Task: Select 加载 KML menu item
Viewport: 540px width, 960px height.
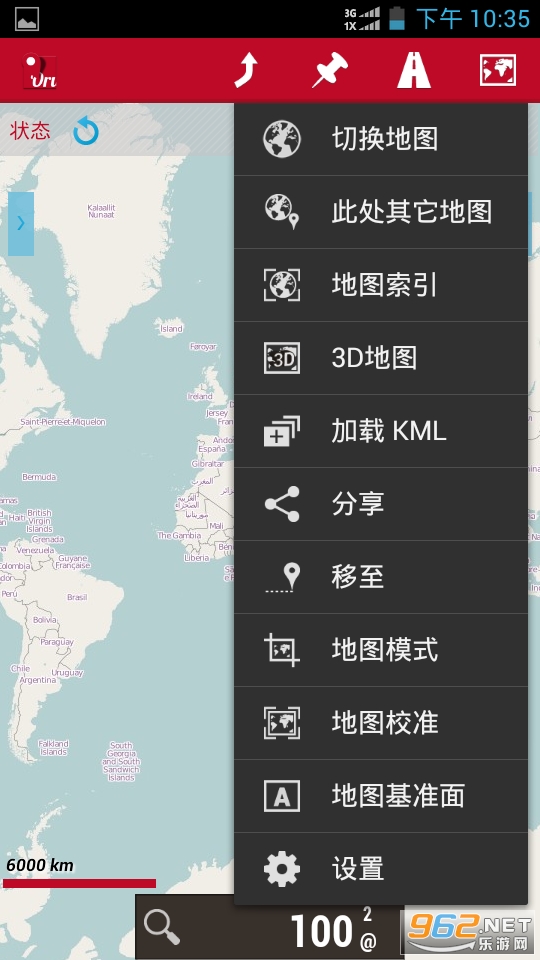Action: point(381,431)
